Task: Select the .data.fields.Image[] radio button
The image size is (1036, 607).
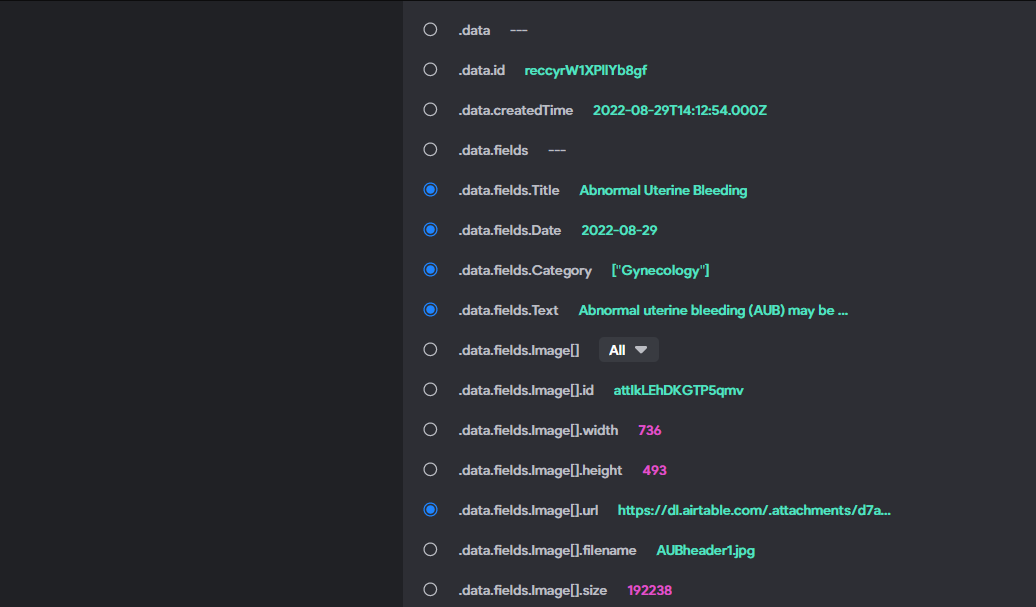Action: 430,349
